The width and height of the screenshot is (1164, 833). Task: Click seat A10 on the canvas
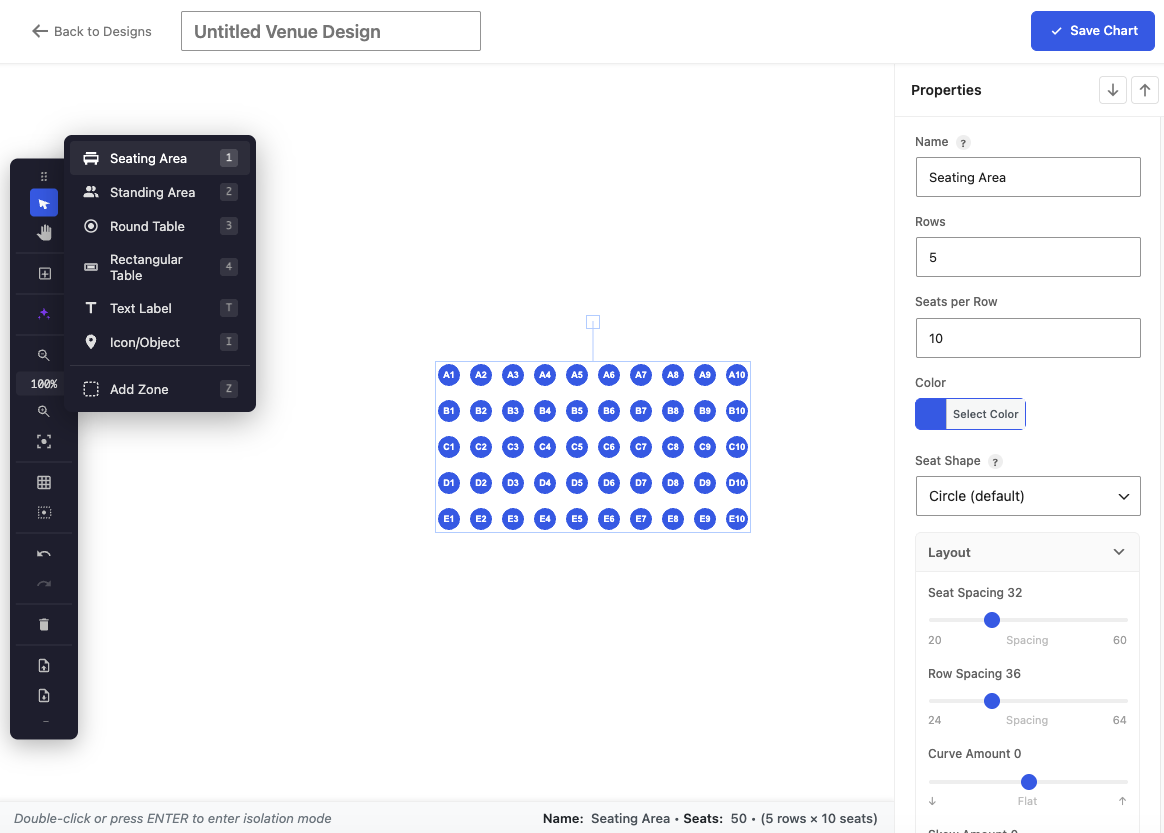[736, 375]
